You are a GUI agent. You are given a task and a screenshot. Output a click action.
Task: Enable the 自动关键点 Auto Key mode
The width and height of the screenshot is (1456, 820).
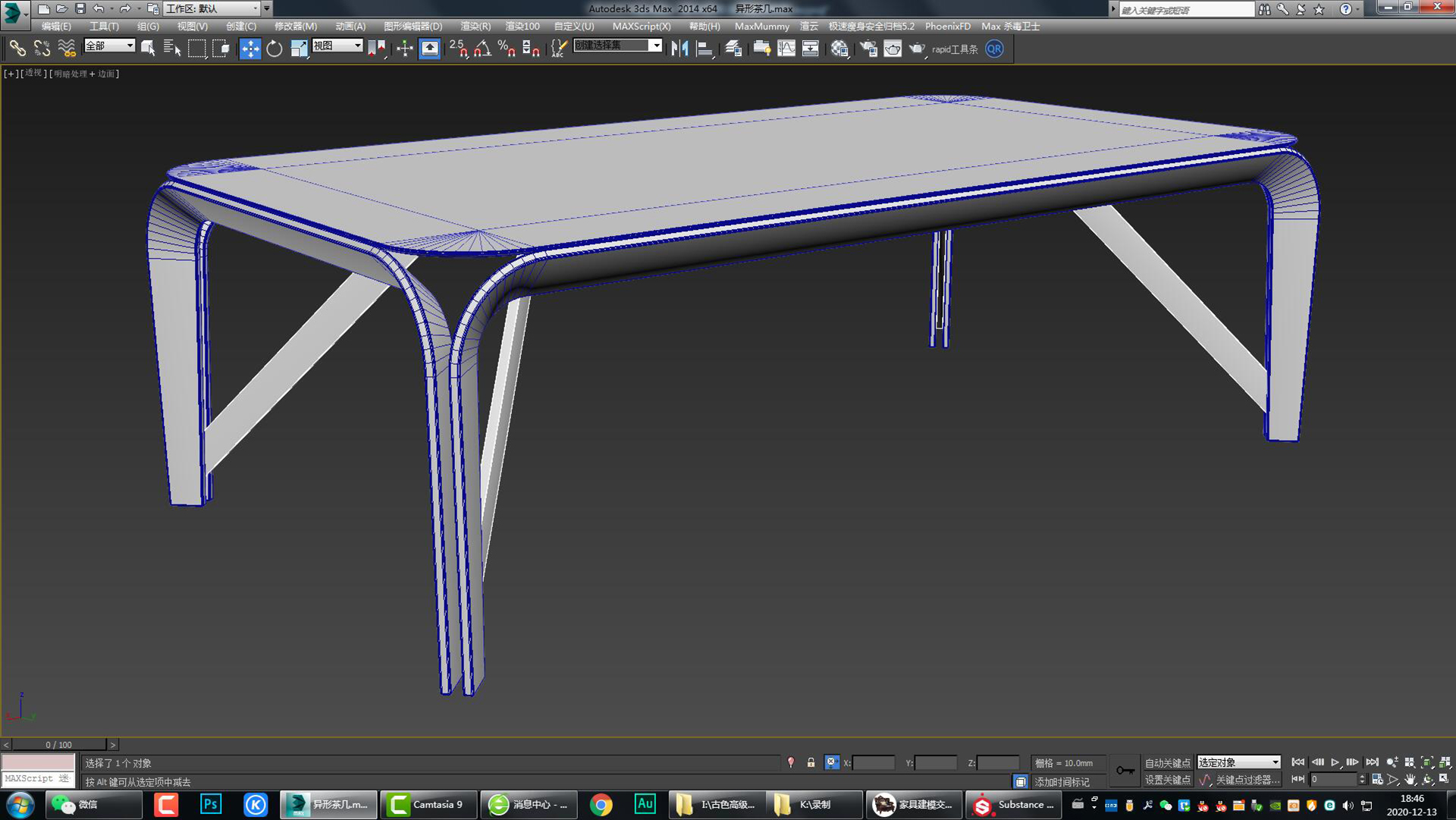(1166, 762)
